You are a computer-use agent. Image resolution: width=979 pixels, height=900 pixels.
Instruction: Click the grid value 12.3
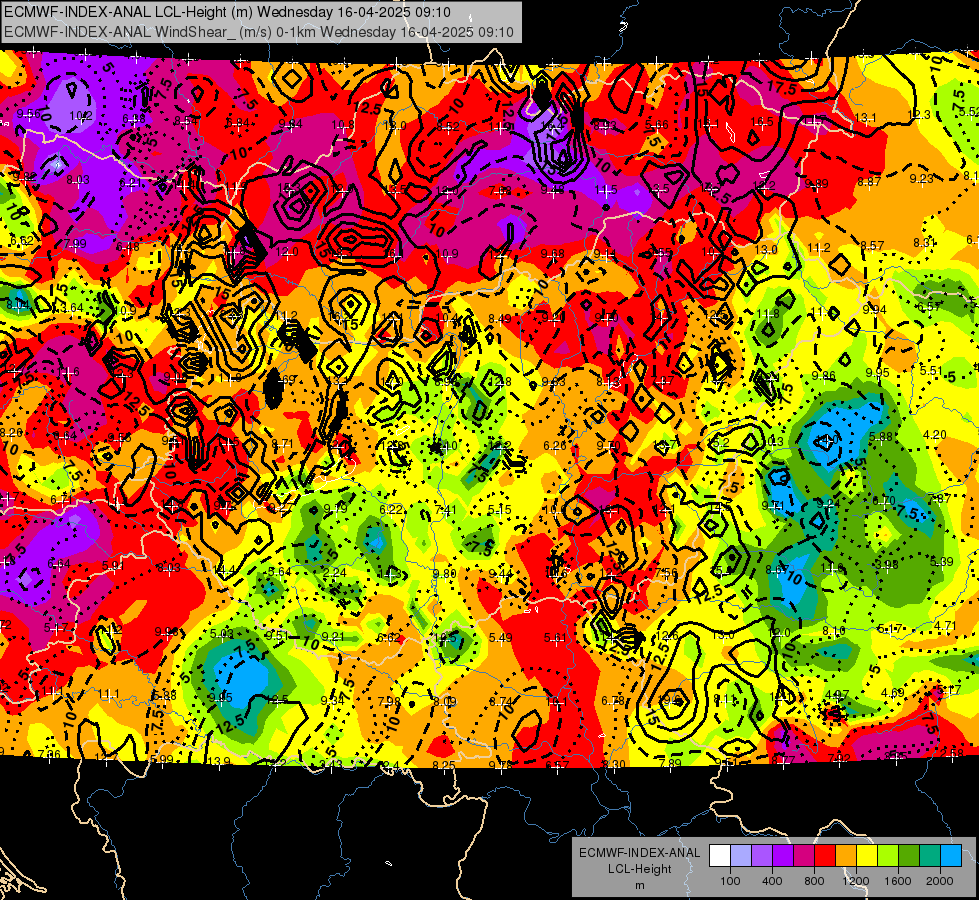(919, 114)
